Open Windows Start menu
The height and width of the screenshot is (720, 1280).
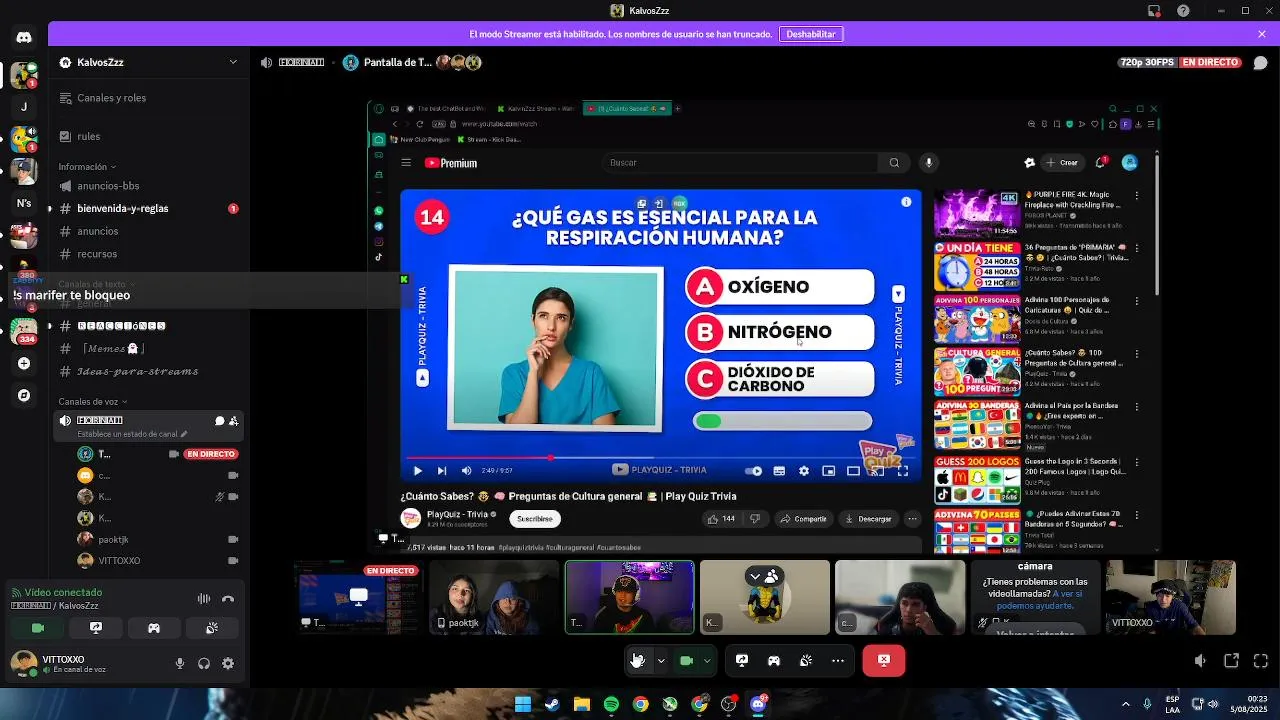pyautogui.click(x=522, y=704)
